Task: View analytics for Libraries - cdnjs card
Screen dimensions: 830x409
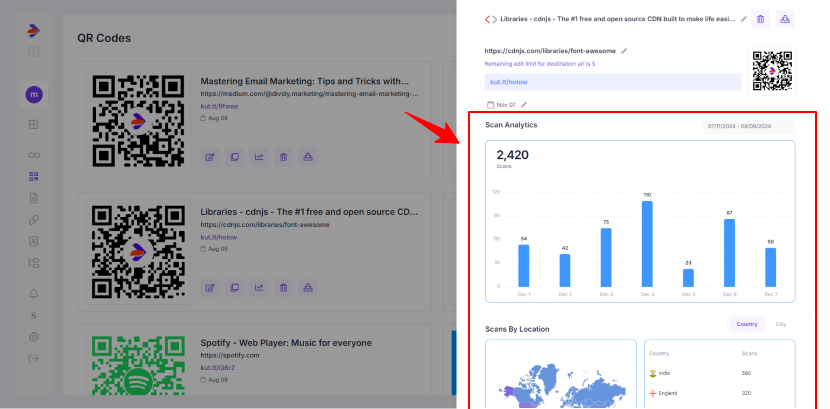Action: pyautogui.click(x=259, y=288)
